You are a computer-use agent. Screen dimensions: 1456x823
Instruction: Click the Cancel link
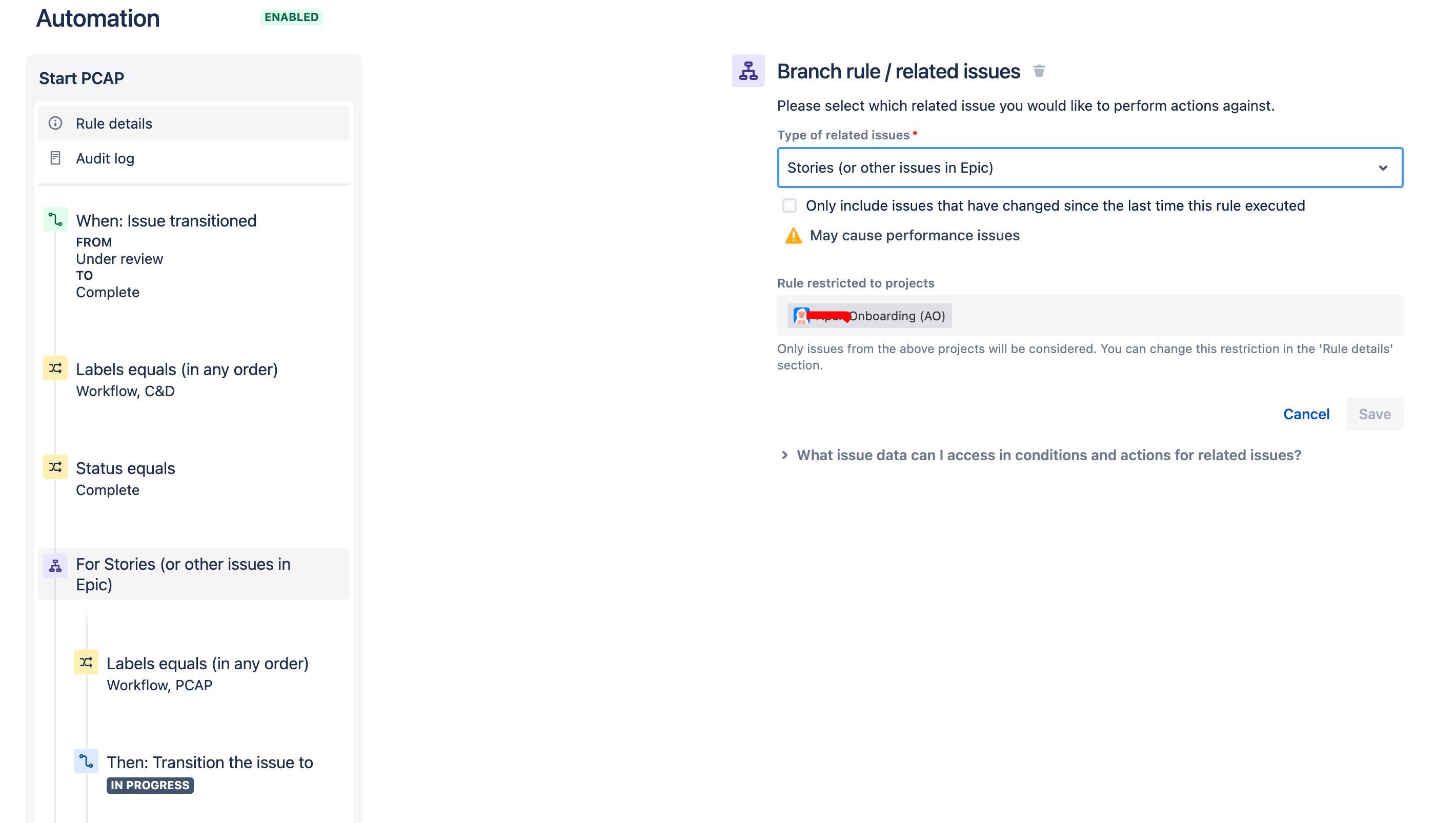(x=1306, y=414)
